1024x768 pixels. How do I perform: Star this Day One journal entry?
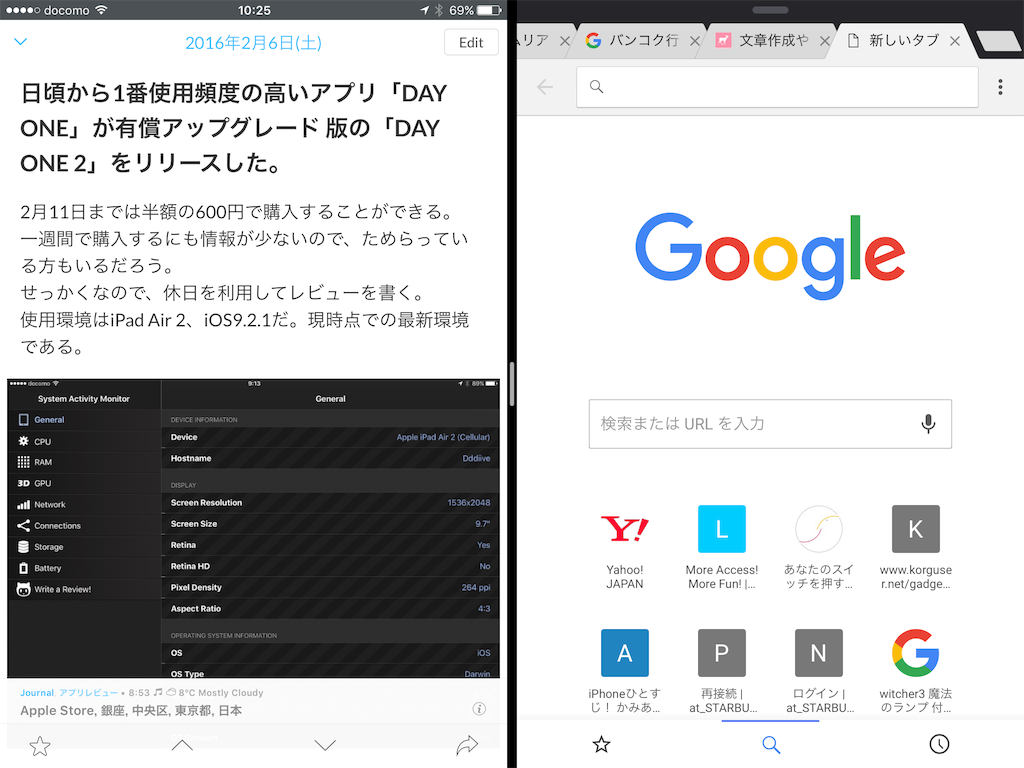[40, 745]
